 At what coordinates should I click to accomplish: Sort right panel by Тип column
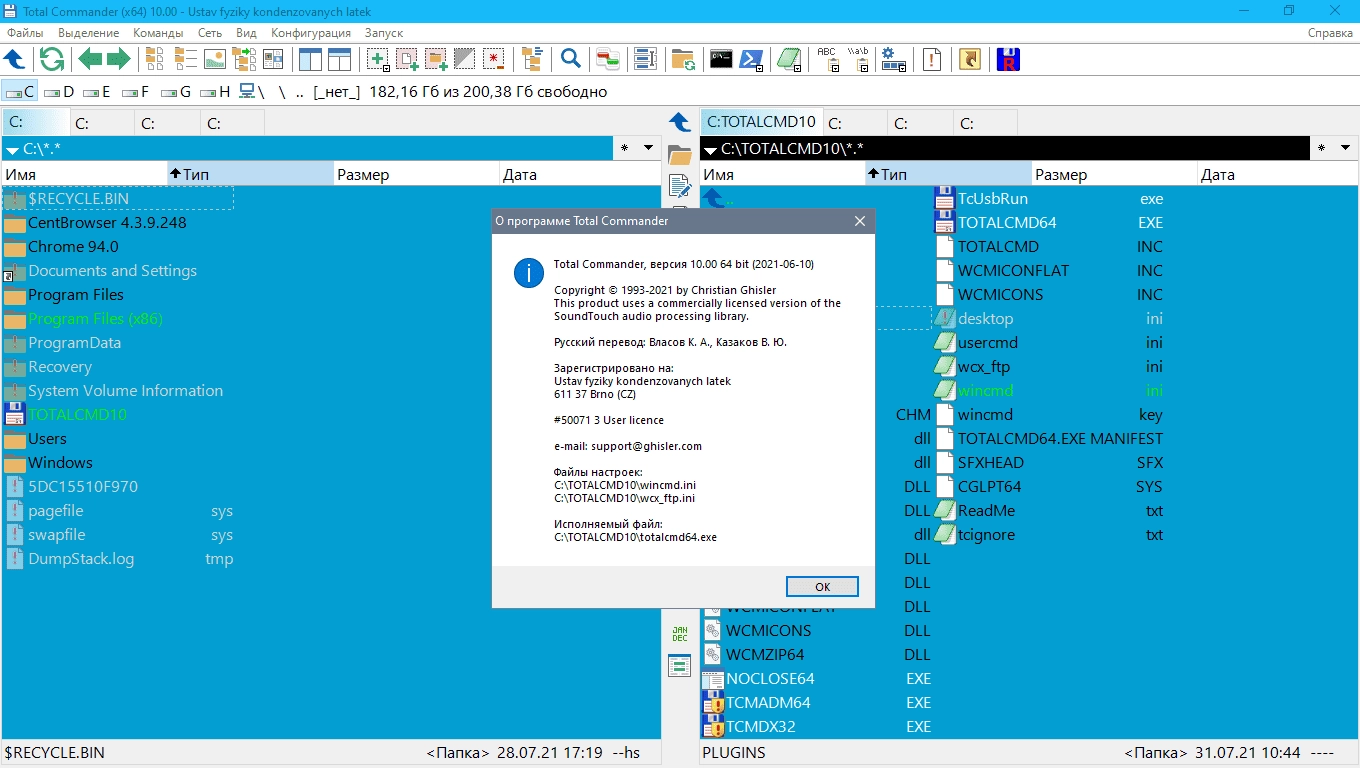948,174
